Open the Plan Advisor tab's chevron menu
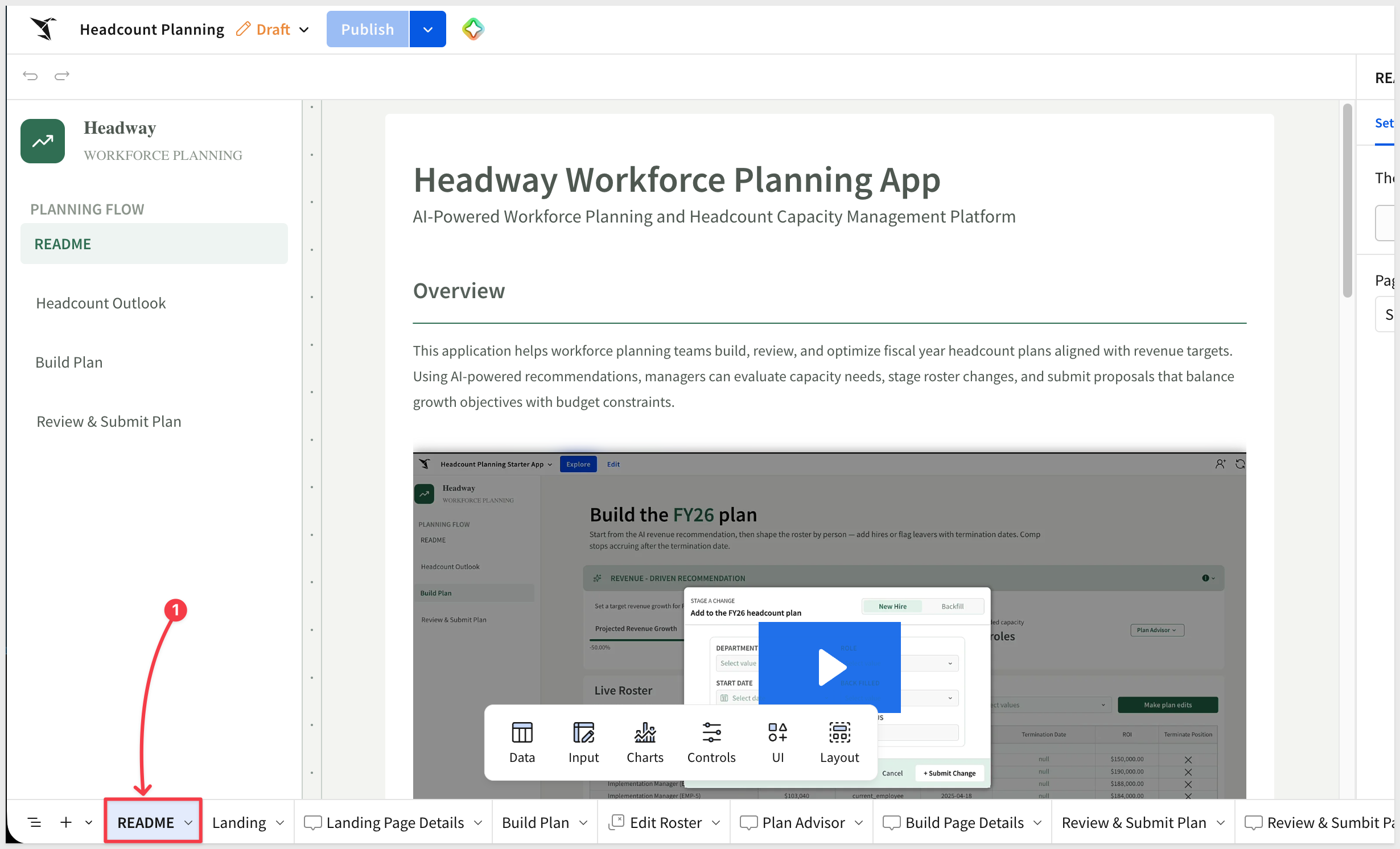The height and width of the screenshot is (849, 1400). pos(859,822)
